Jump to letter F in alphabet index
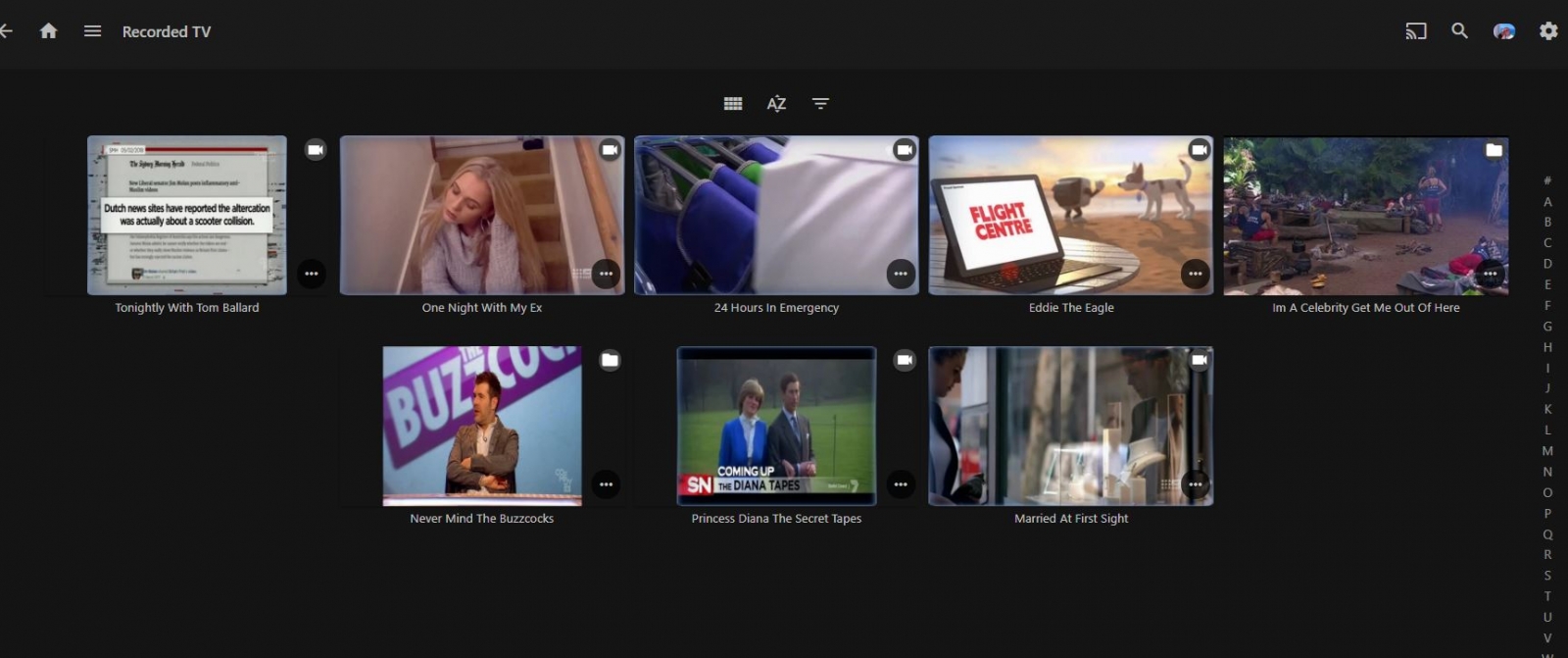This screenshot has width=1568, height=658. (1547, 305)
